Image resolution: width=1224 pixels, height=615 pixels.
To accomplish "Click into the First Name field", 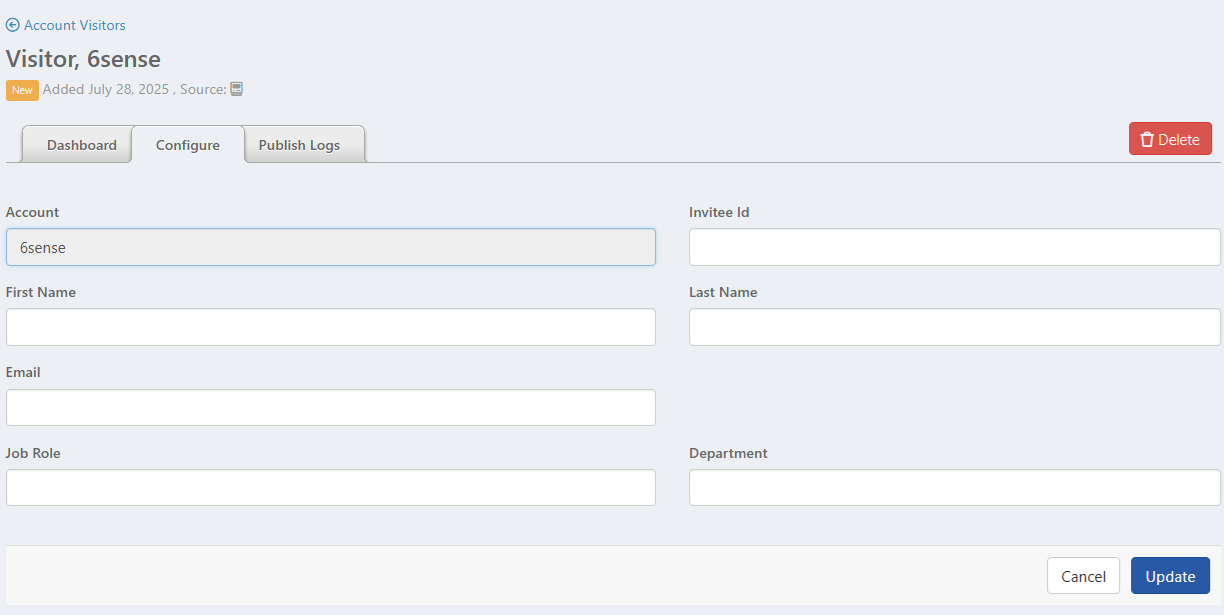I will pos(331,327).
